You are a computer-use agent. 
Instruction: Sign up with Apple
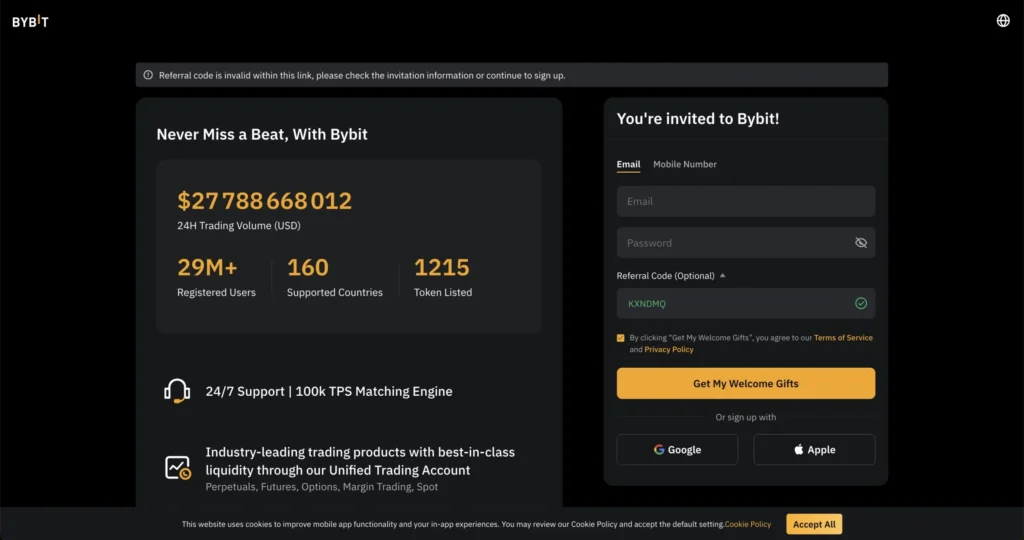point(814,450)
